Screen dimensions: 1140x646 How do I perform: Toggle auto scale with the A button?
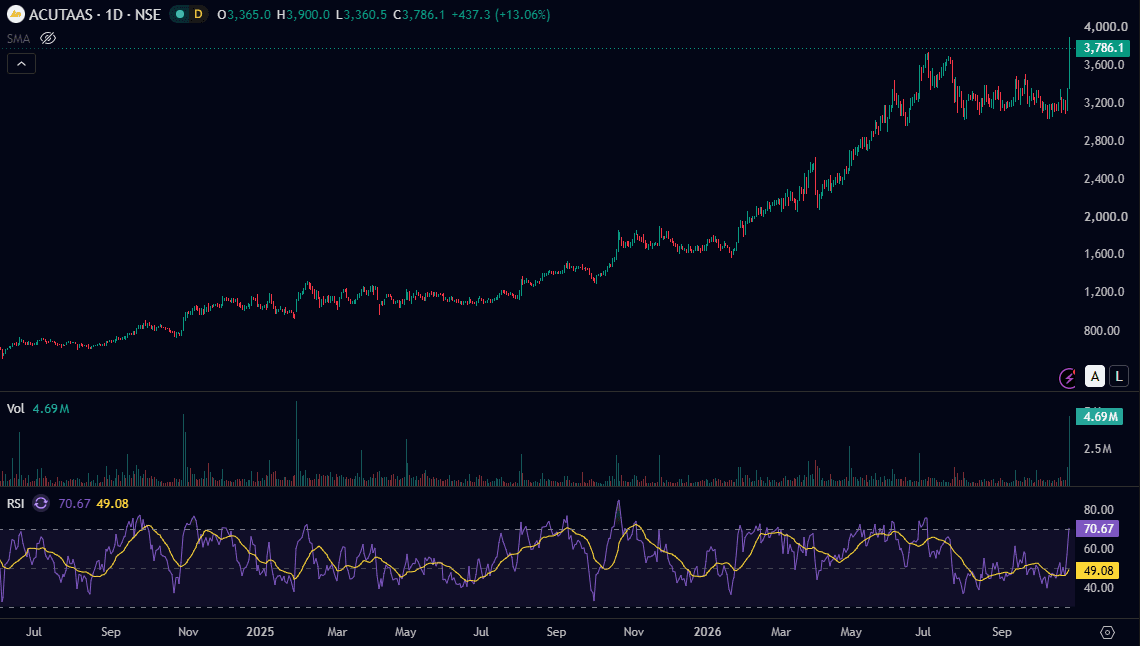[x=1094, y=376]
